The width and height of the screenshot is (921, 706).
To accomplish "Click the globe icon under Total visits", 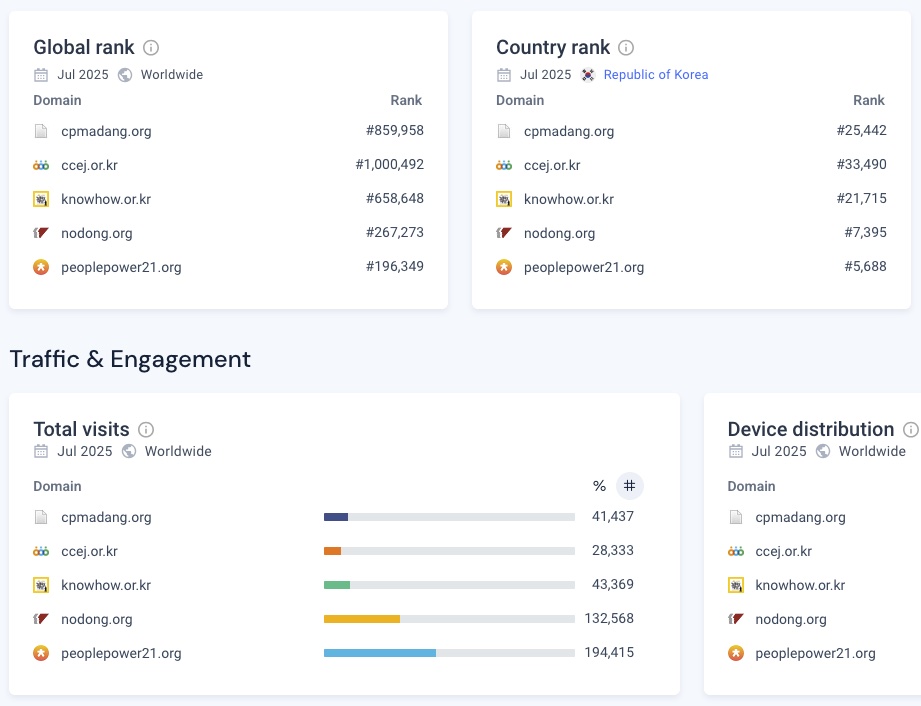I will coord(129,451).
